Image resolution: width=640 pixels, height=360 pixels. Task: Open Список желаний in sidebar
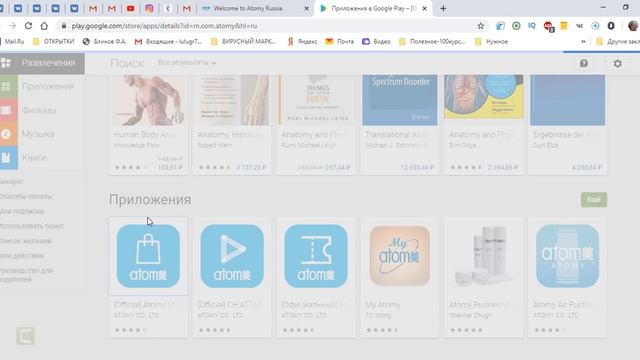click(26, 241)
